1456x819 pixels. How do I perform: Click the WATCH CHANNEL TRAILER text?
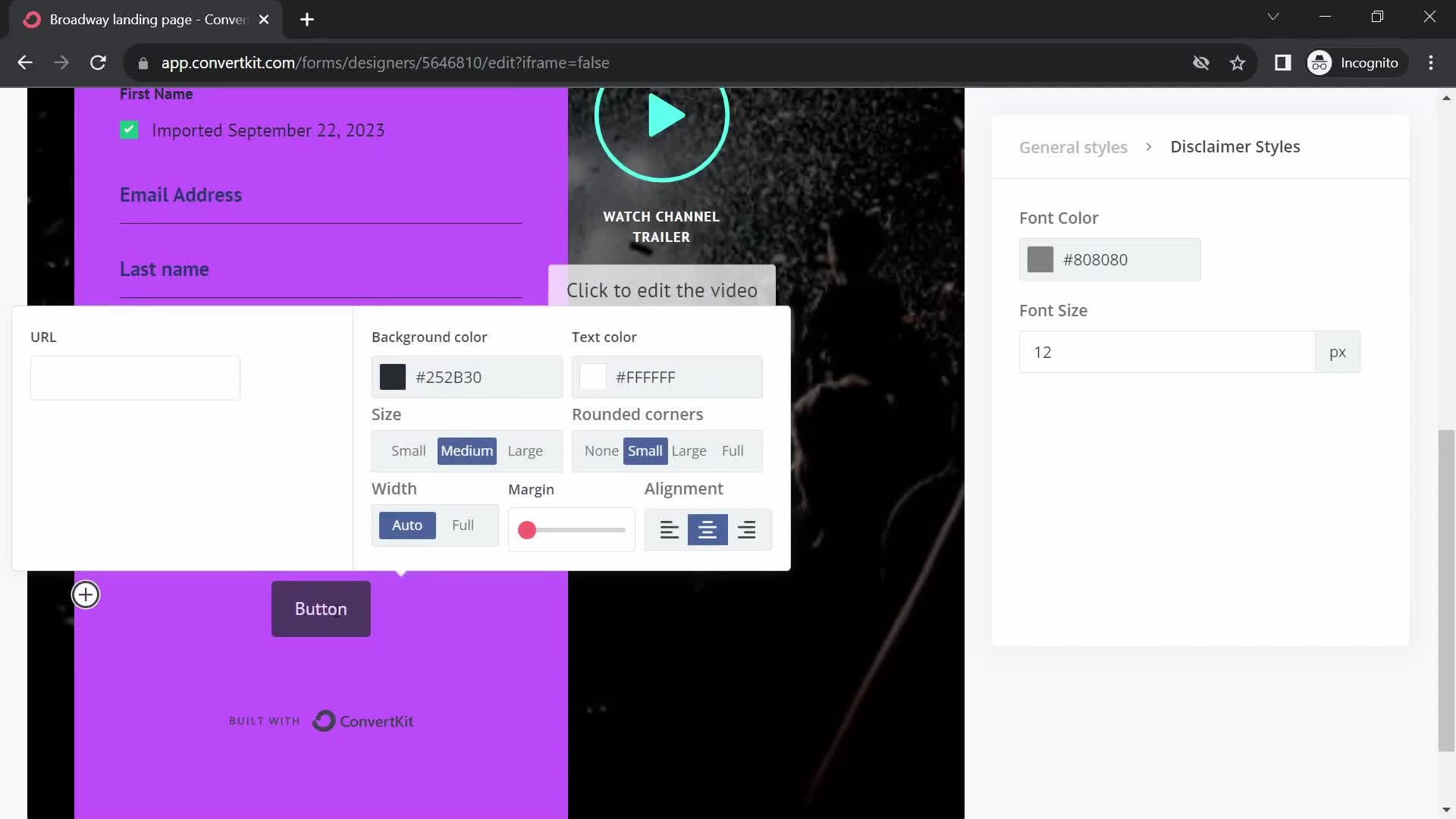point(661,227)
